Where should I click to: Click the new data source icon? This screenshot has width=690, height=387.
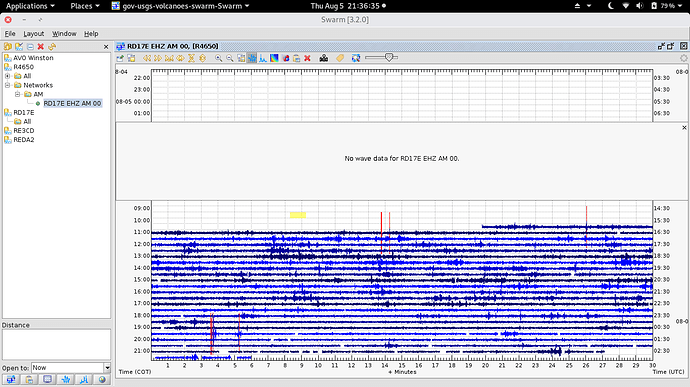click(x=8, y=46)
